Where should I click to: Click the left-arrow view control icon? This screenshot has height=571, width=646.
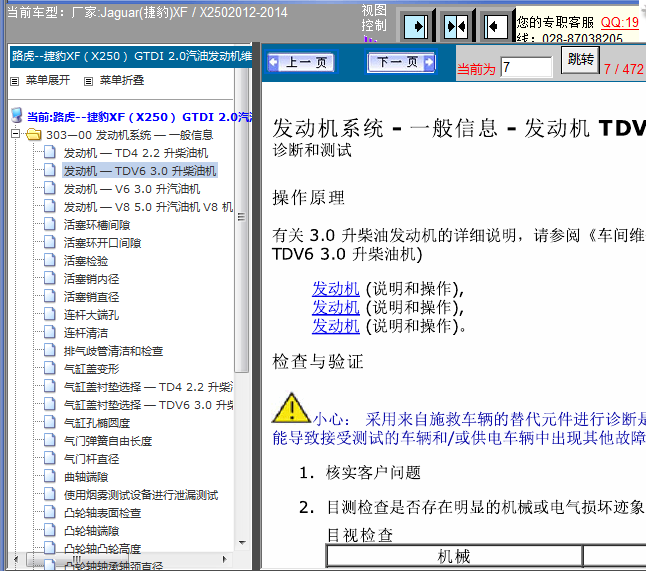tap(496, 26)
